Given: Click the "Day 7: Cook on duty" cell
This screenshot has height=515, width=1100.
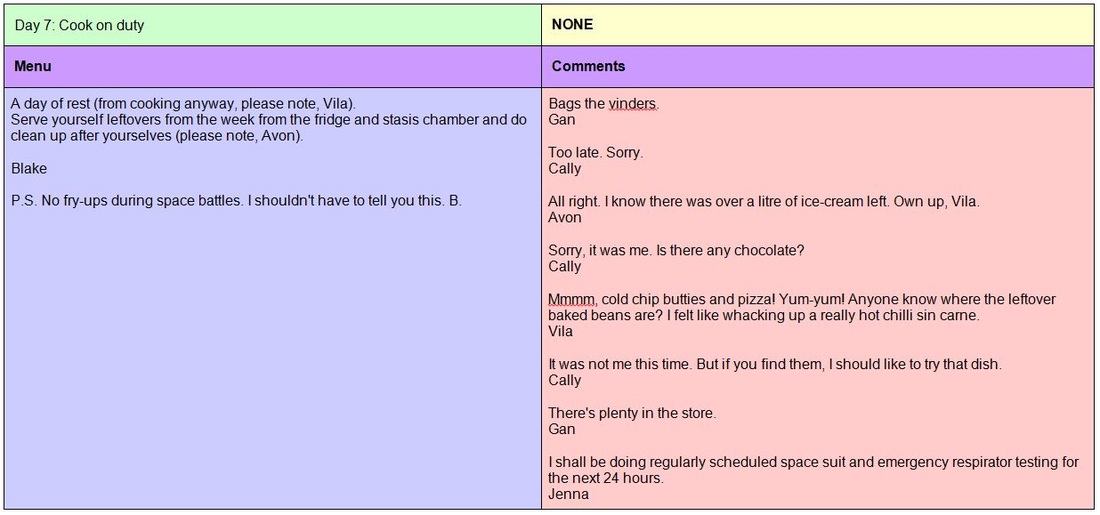Looking at the screenshot, I should (x=79, y=25).
